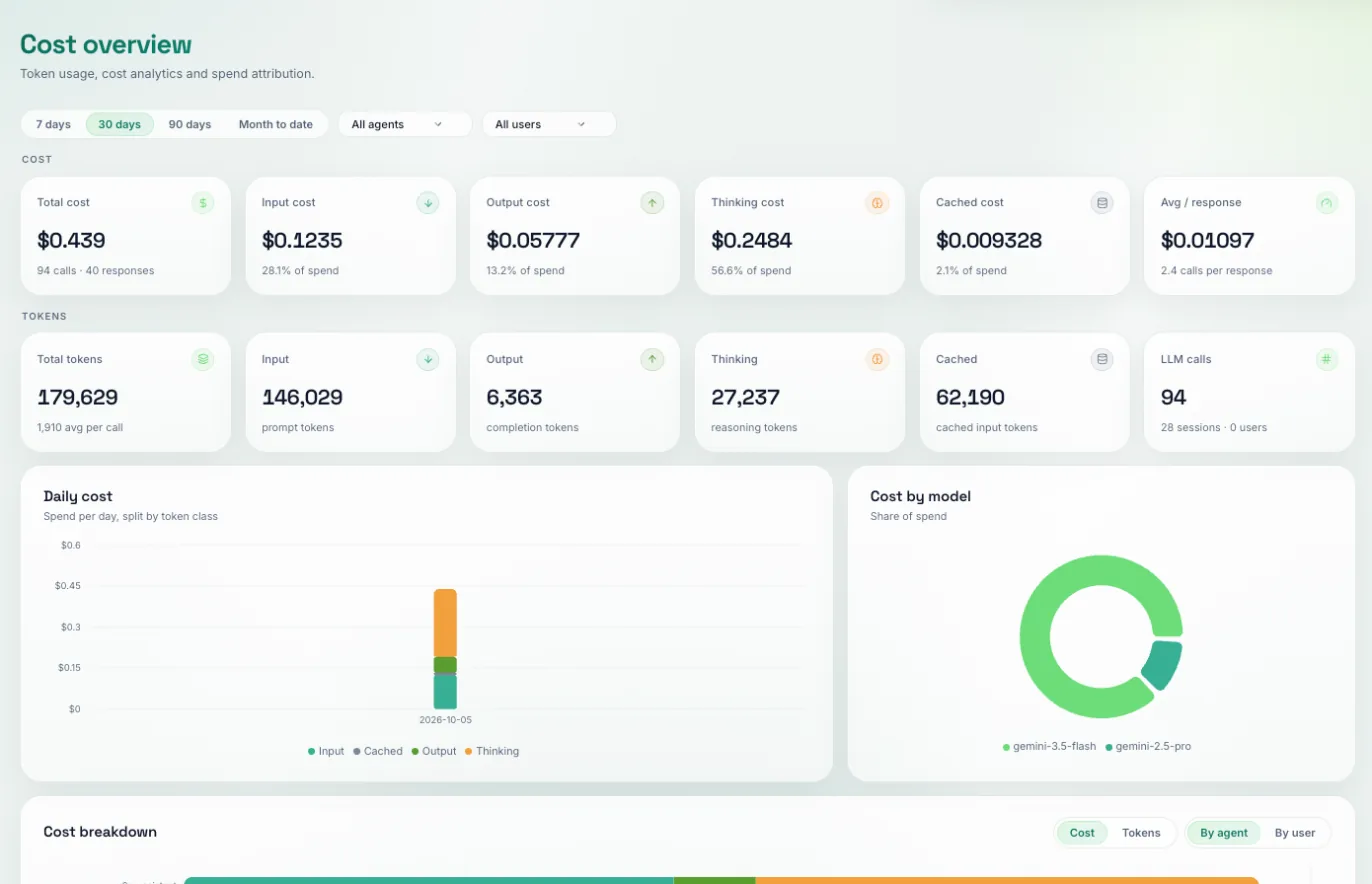
Task: Toggle gemini-2.5-pro in model legend
Action: point(1148,746)
